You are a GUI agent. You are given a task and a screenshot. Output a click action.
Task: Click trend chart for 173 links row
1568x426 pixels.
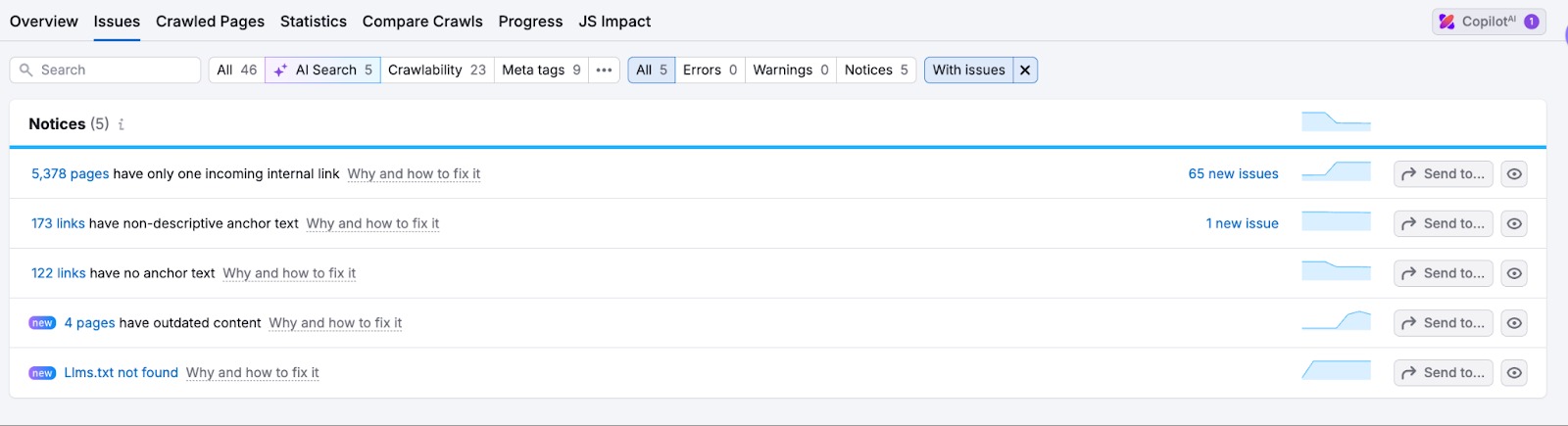(1336, 221)
